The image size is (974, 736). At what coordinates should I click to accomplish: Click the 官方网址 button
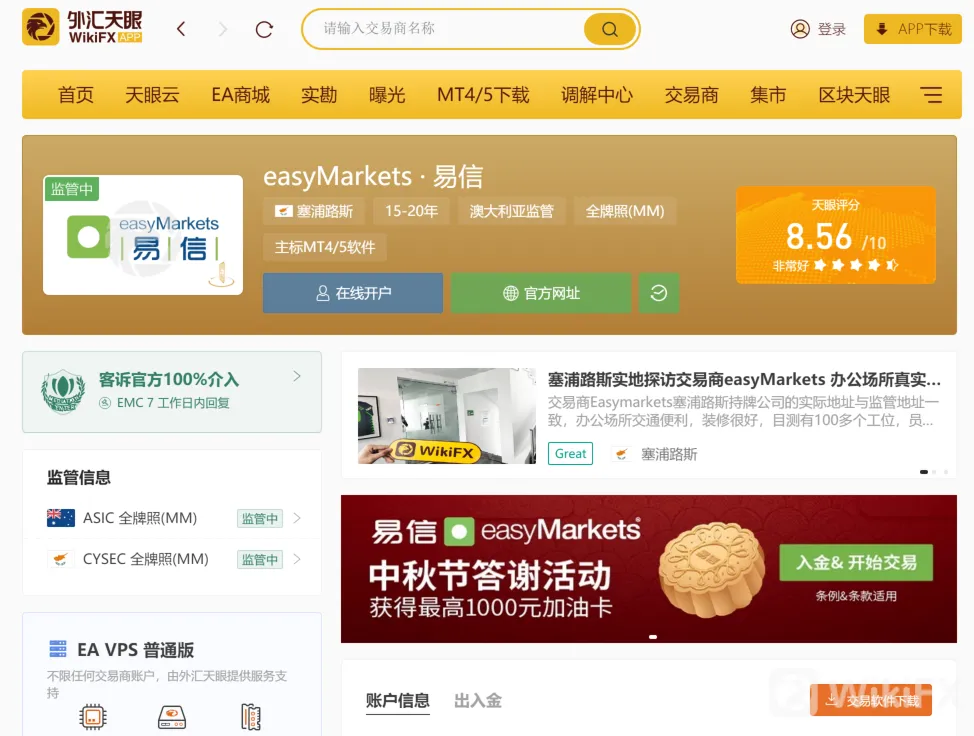point(541,293)
